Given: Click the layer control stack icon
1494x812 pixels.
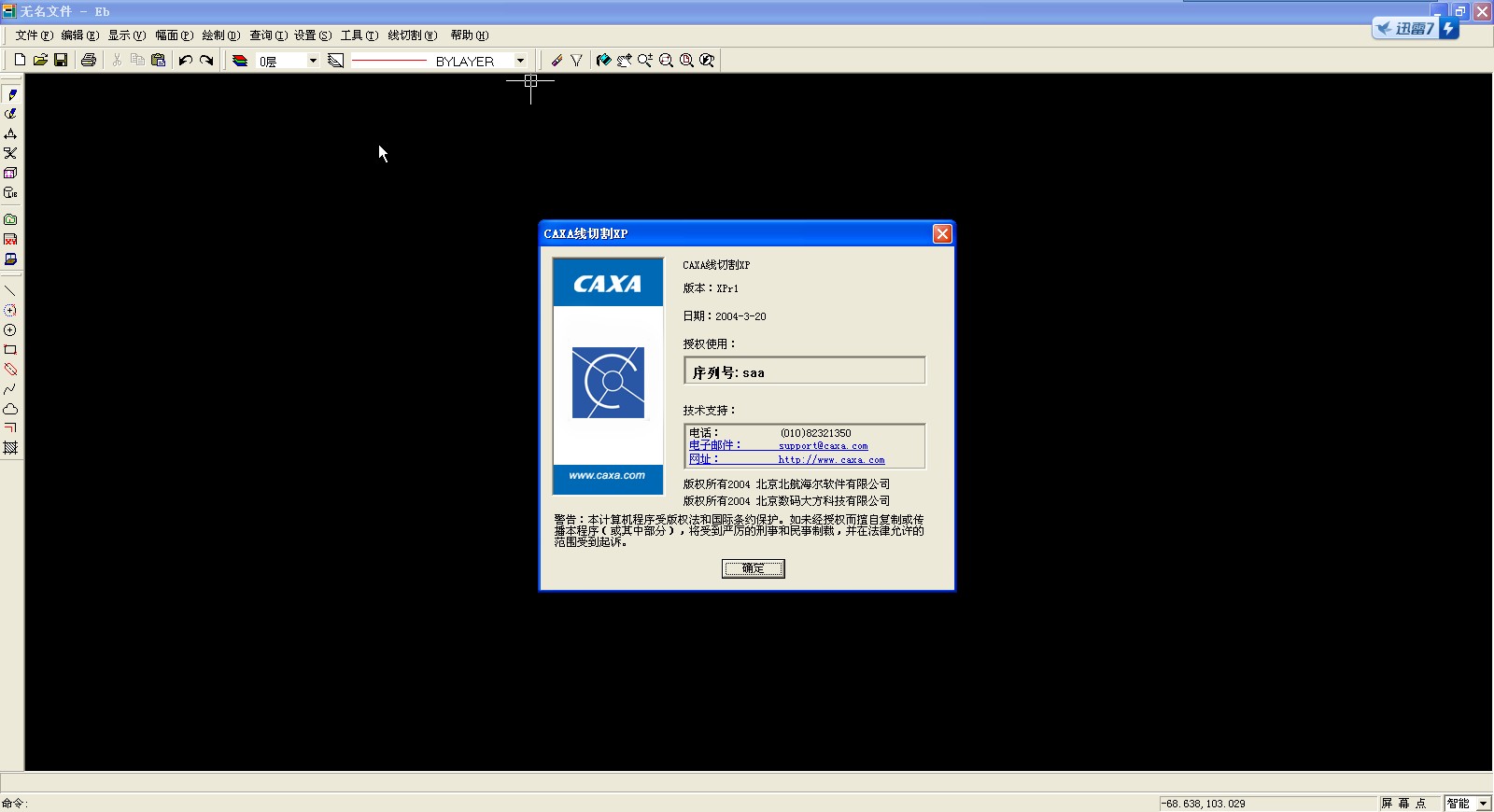Looking at the screenshot, I should (240, 60).
